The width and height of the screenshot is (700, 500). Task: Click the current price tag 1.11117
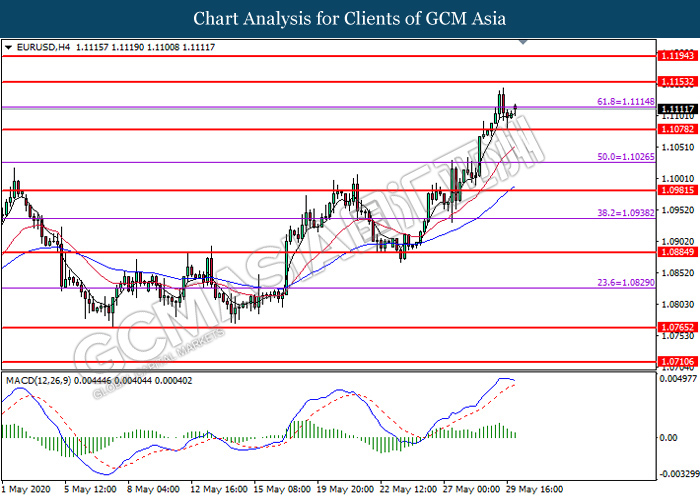(x=677, y=108)
